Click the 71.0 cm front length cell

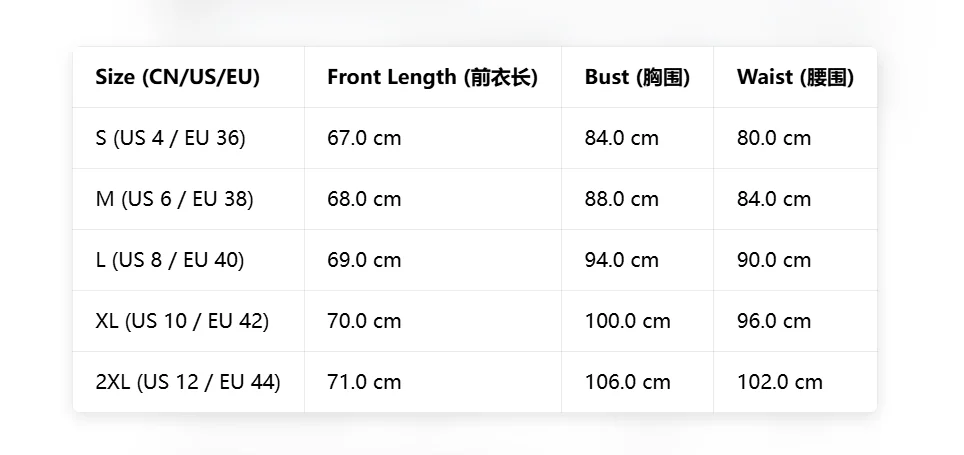pos(433,382)
